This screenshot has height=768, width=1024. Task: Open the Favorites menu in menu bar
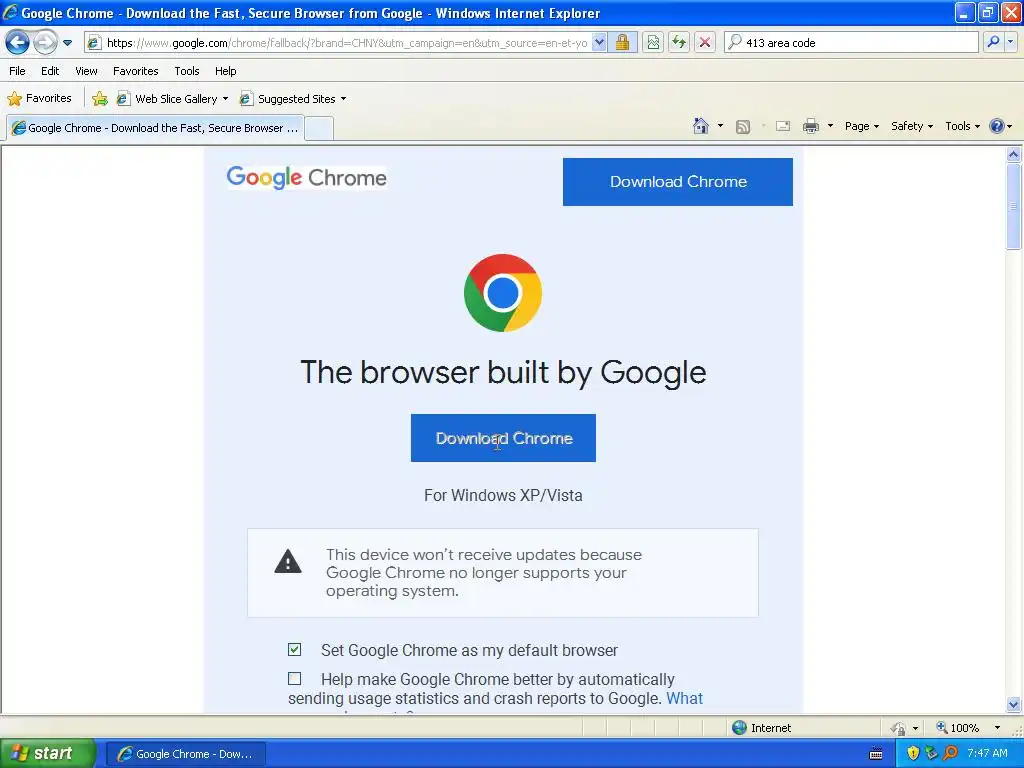coord(135,71)
